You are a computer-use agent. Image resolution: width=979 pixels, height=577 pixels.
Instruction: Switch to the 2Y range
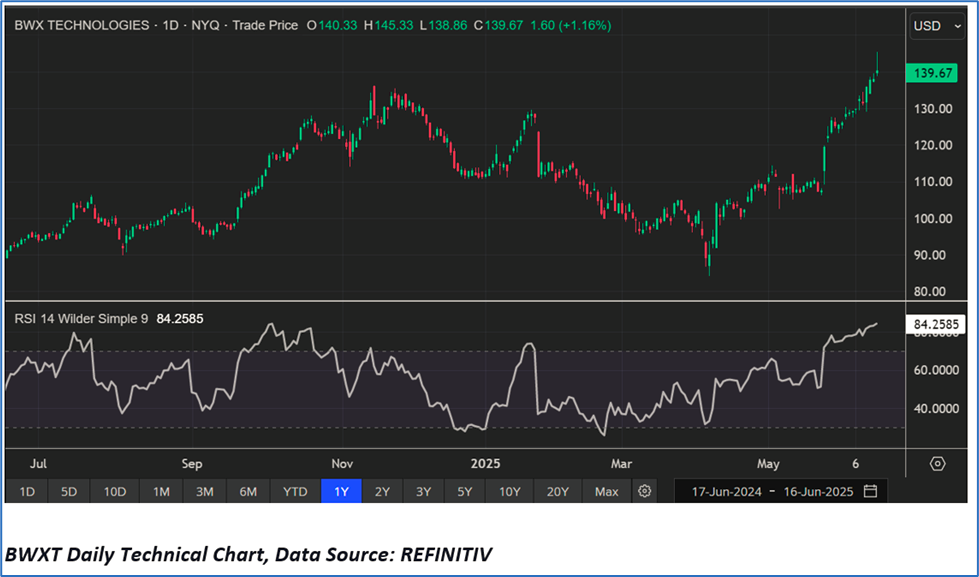coord(382,491)
